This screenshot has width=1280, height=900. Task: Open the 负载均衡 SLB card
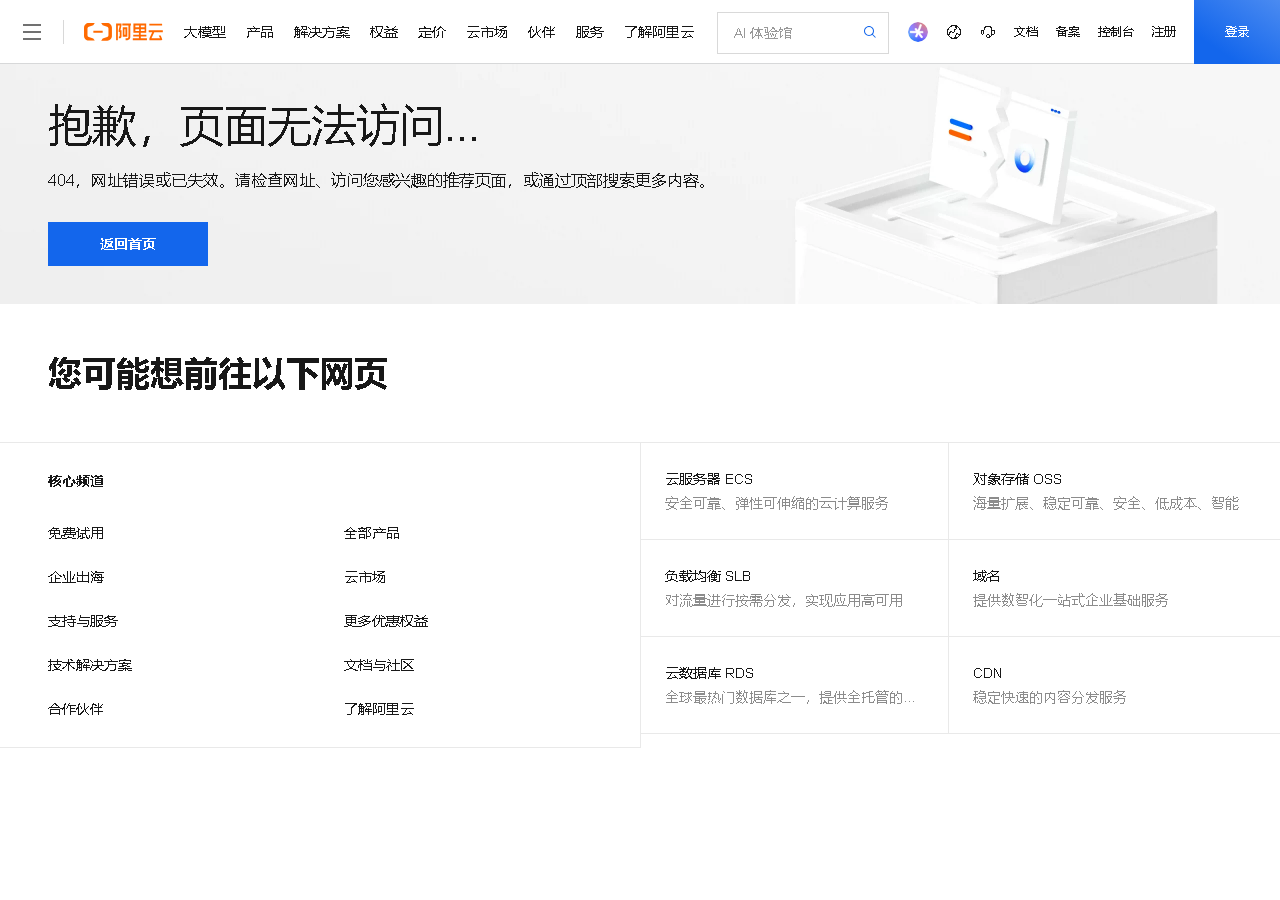794,588
